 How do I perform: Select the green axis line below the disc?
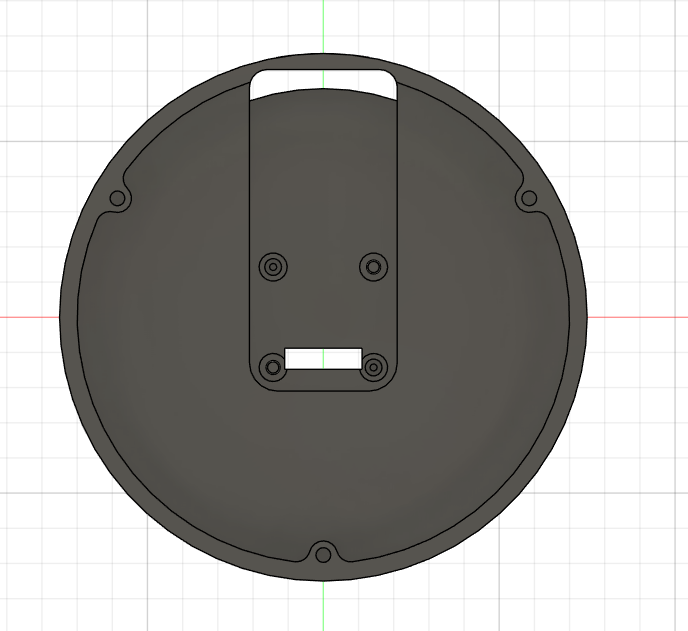[x=323, y=607]
